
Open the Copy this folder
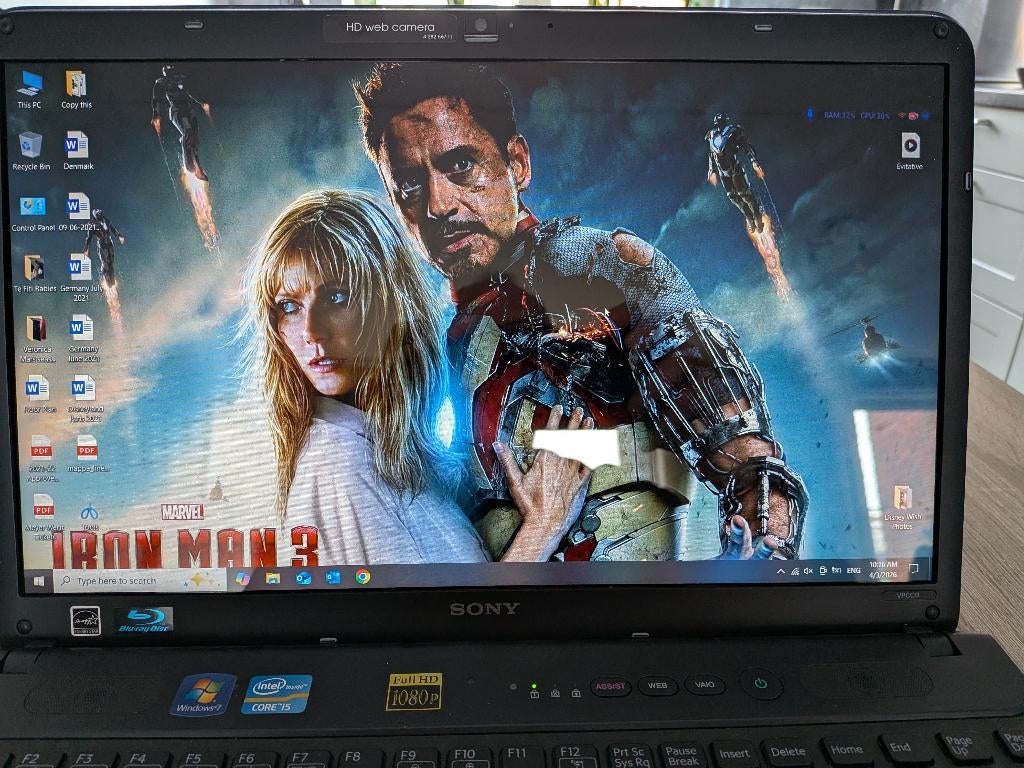[x=76, y=89]
